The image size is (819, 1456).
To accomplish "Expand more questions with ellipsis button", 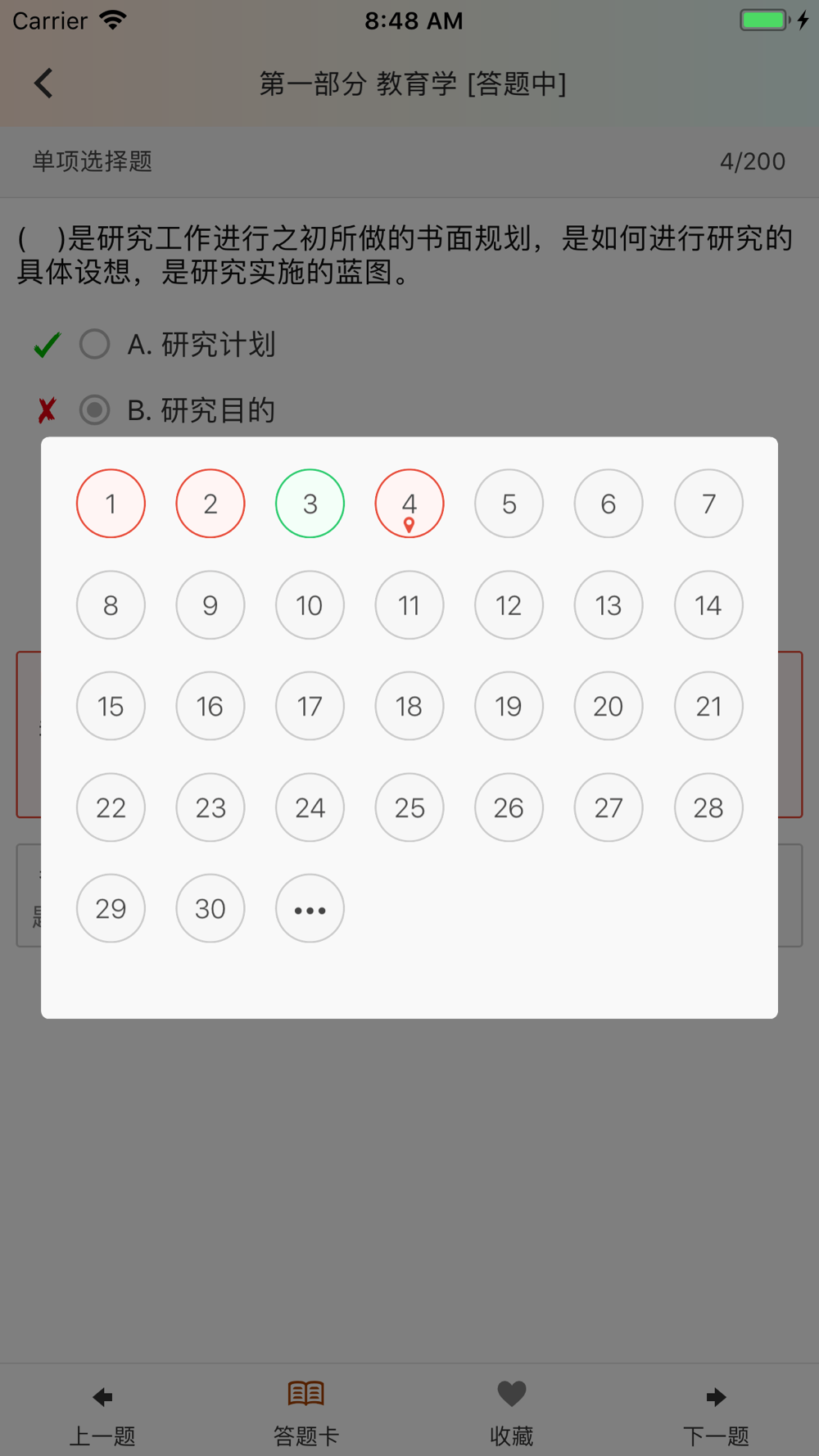I will [x=310, y=909].
